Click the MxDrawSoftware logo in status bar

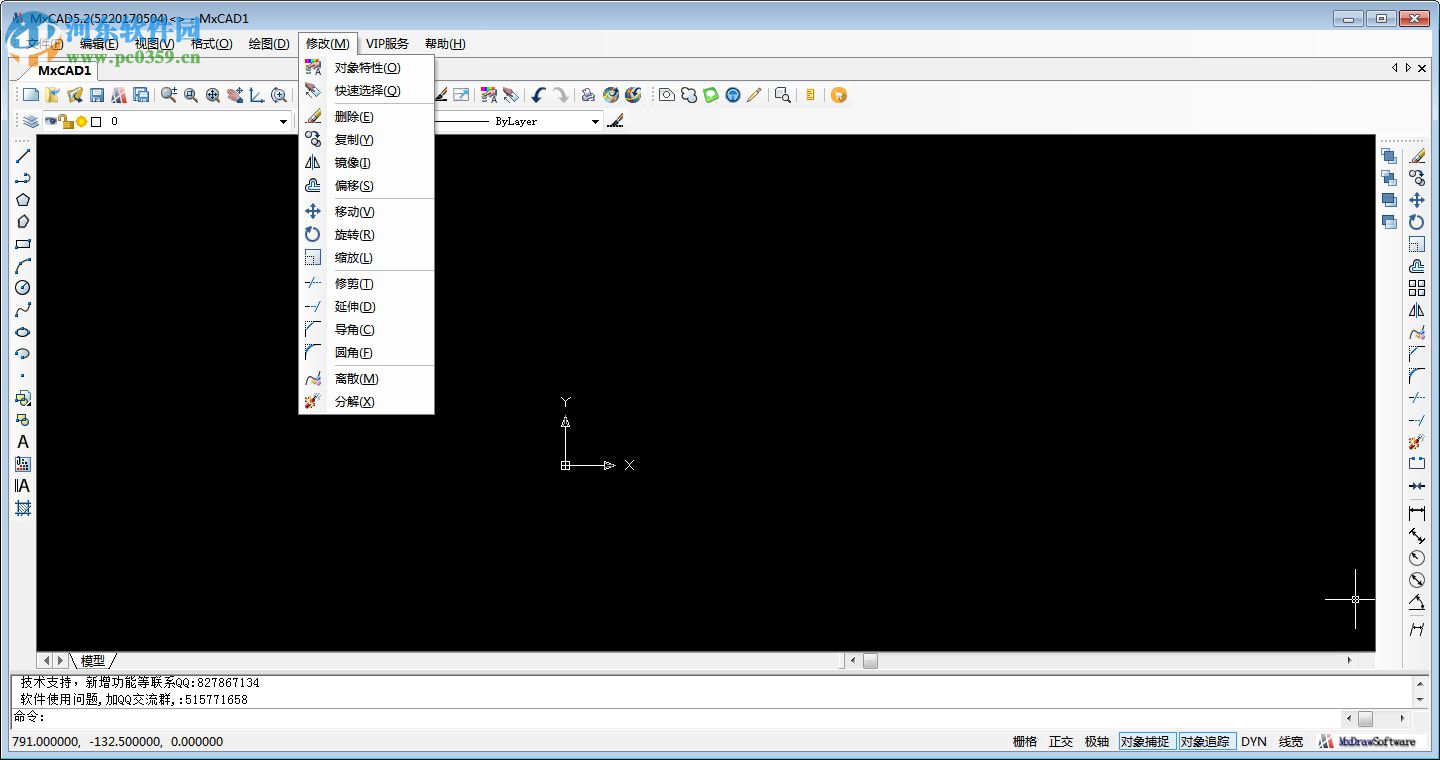point(1368,742)
